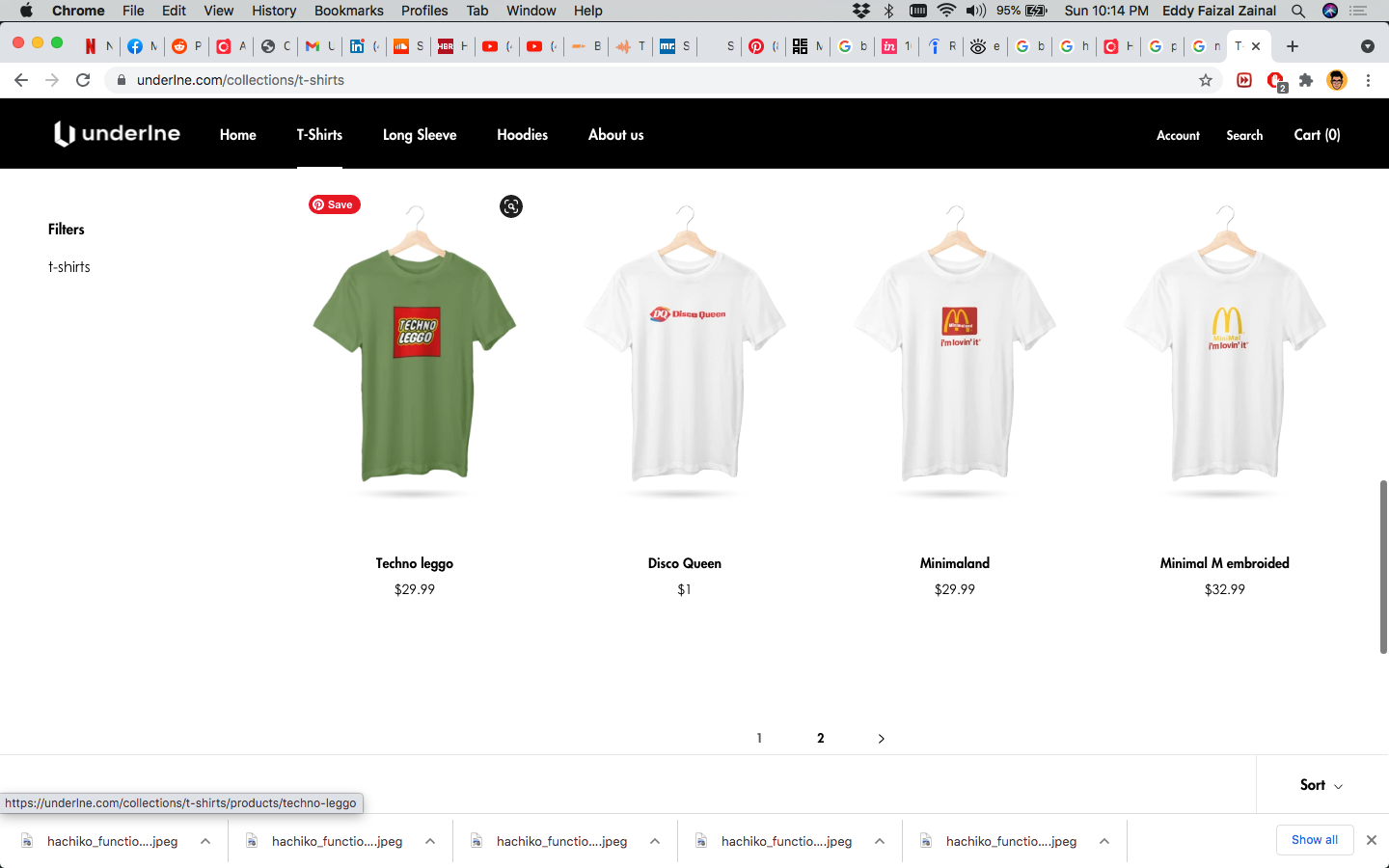Screen dimensions: 1389x868
Task: Open the Chrome three-dot menu
Action: tap(1368, 80)
